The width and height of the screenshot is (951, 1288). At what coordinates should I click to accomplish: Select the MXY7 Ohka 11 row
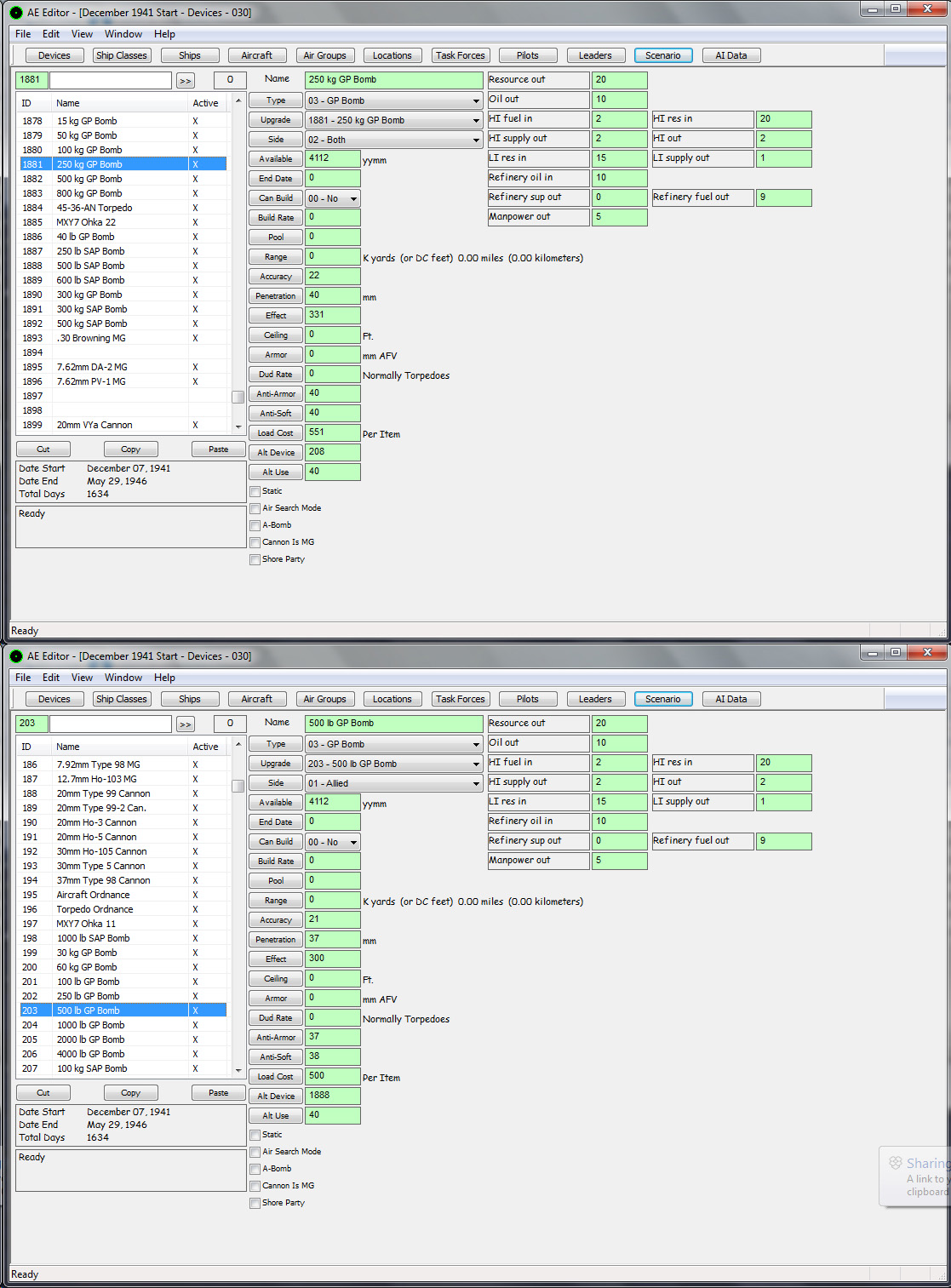123,924
